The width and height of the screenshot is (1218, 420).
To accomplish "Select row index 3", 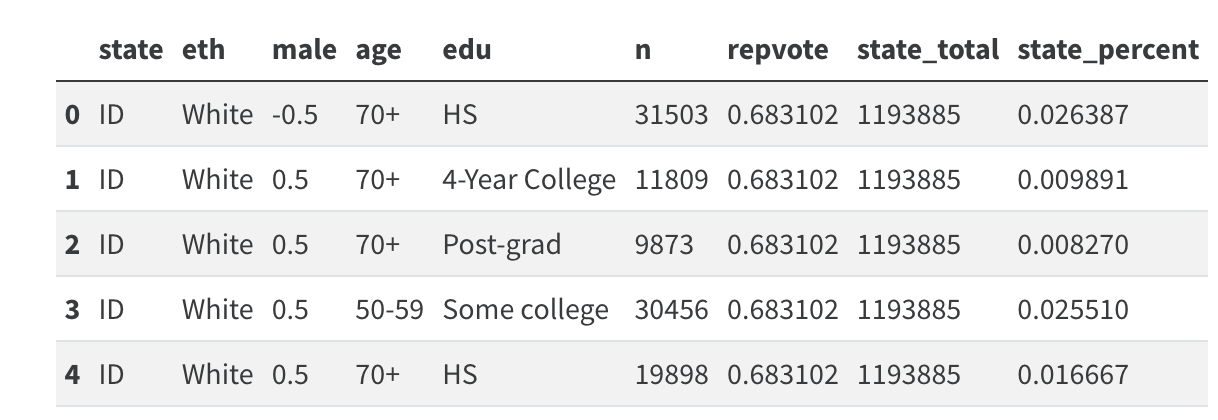I will tap(72, 310).
